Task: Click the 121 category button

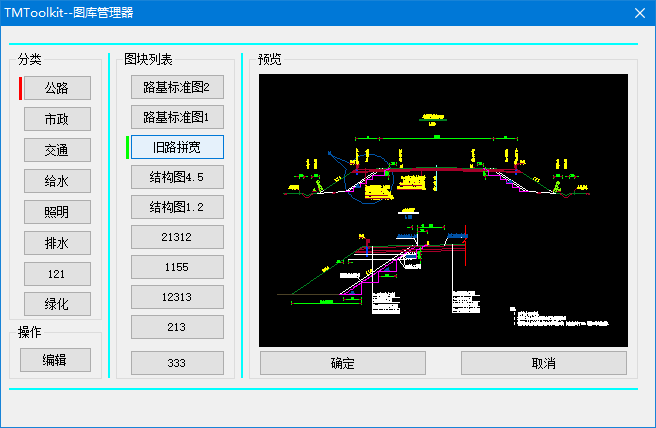Action: coord(56,273)
